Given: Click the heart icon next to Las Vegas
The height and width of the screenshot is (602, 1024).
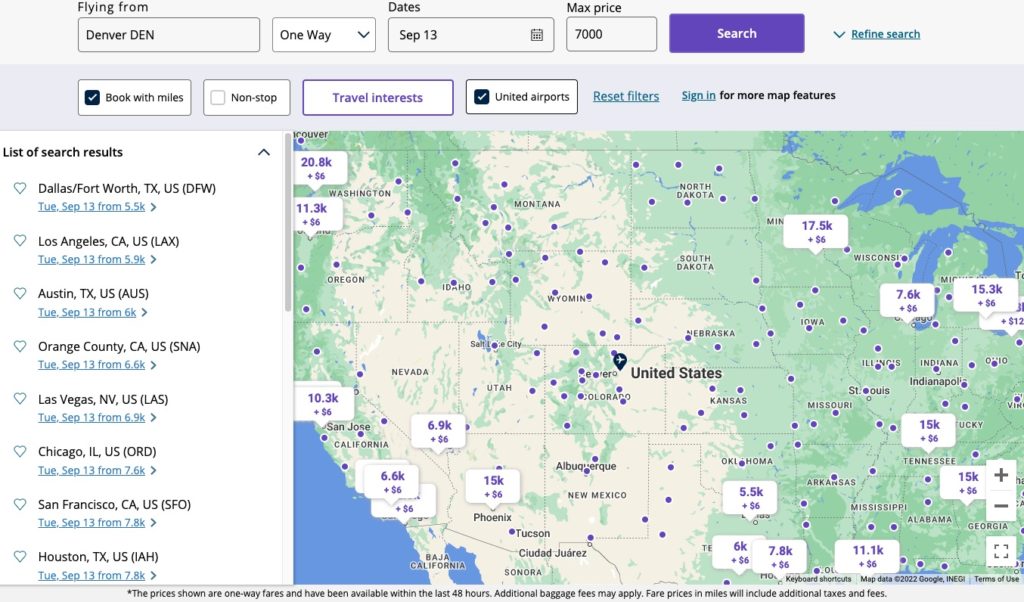Looking at the screenshot, I should 20,399.
